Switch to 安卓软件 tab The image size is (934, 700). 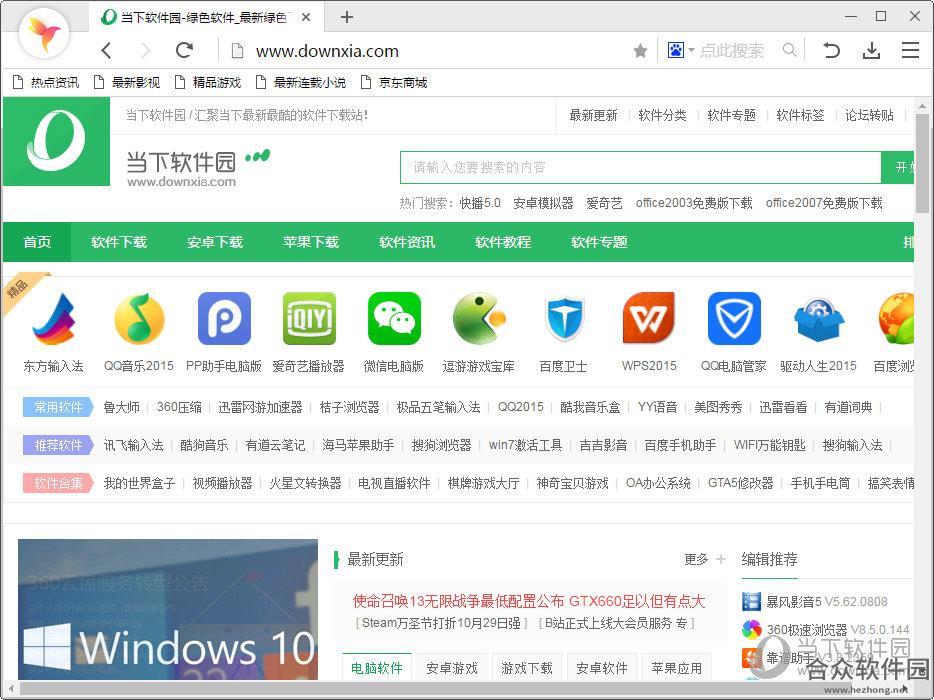tap(602, 668)
